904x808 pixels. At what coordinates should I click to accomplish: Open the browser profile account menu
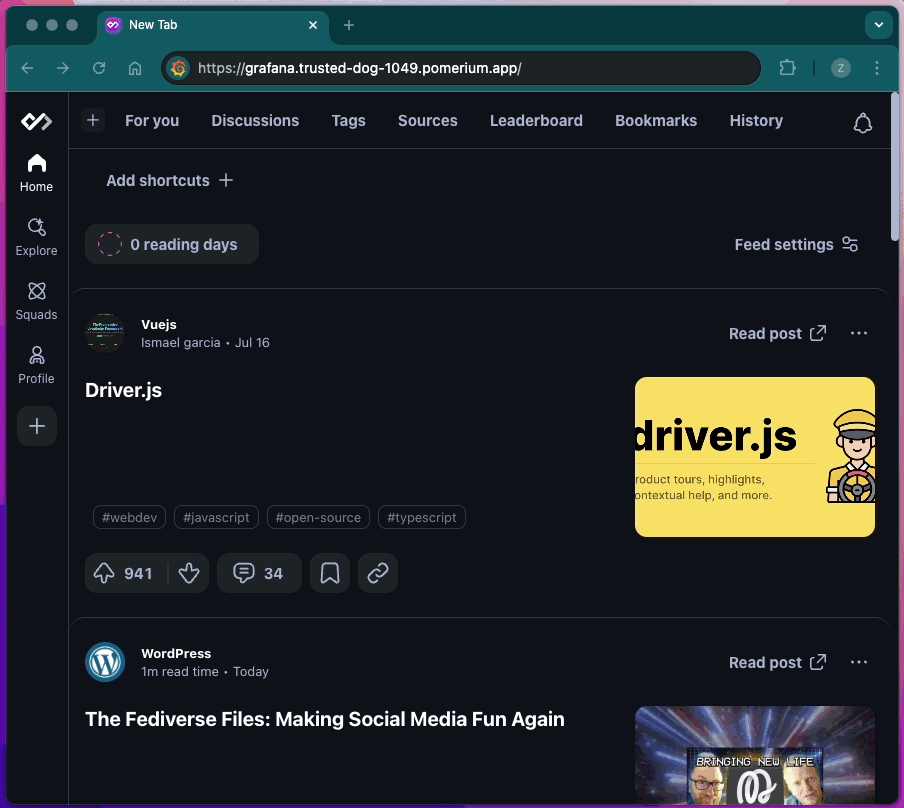coord(840,68)
